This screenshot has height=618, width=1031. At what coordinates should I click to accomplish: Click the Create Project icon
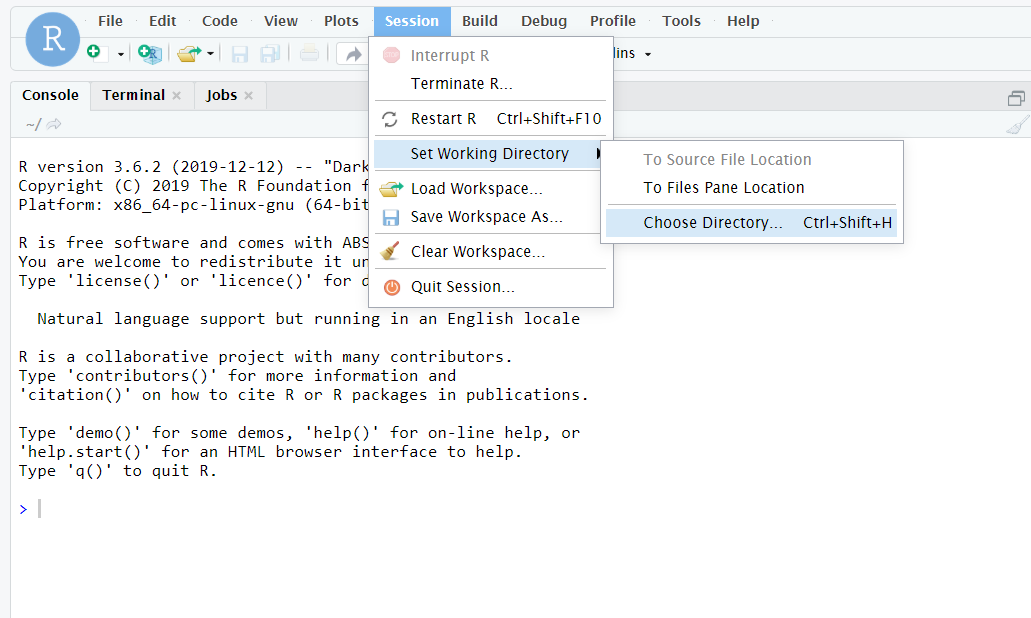[149, 53]
